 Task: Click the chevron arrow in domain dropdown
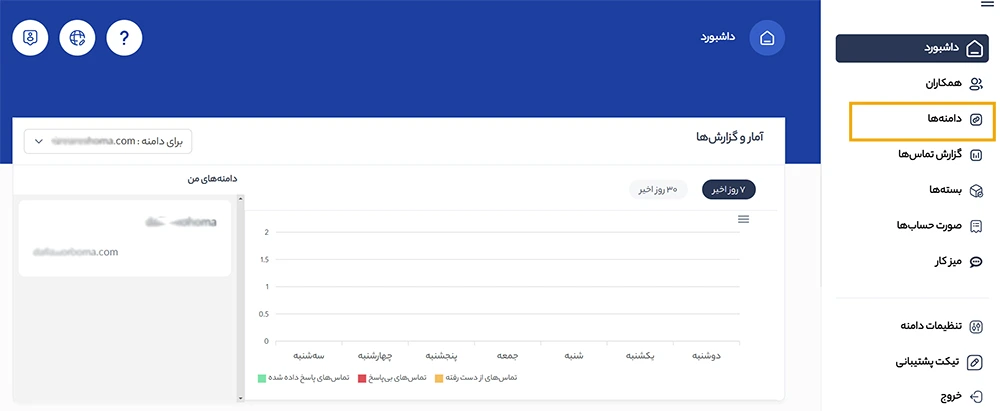pos(39,142)
